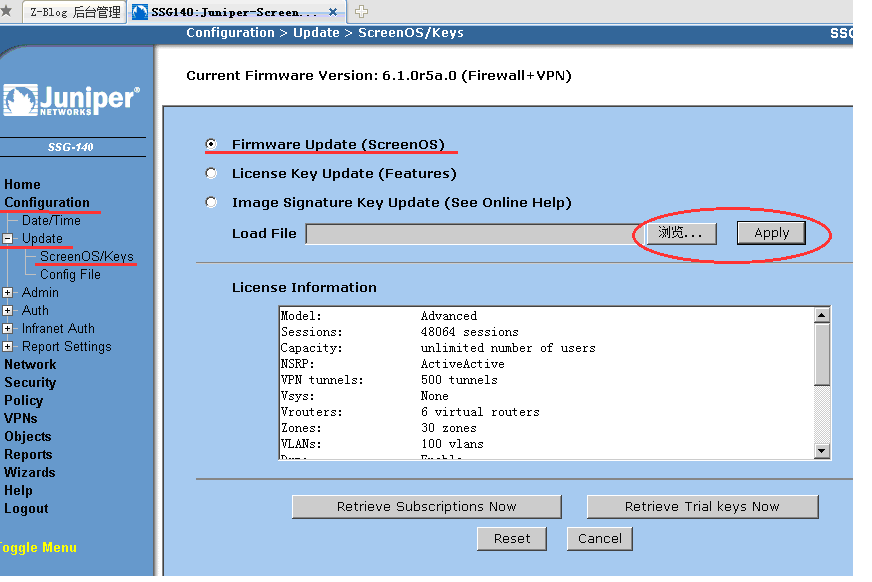Open the Policy menu item
The width and height of the screenshot is (872, 582).
tap(23, 400)
